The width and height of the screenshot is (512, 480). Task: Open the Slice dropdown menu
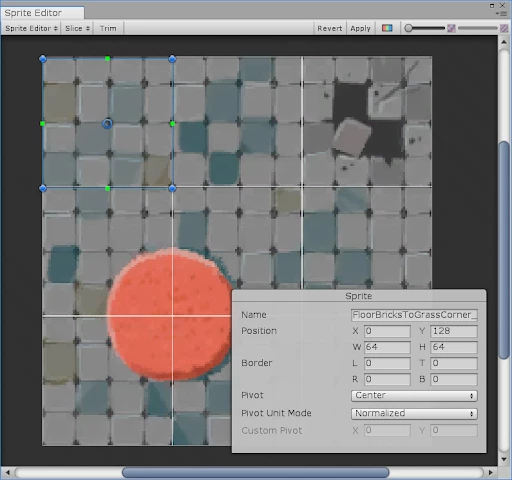click(77, 28)
